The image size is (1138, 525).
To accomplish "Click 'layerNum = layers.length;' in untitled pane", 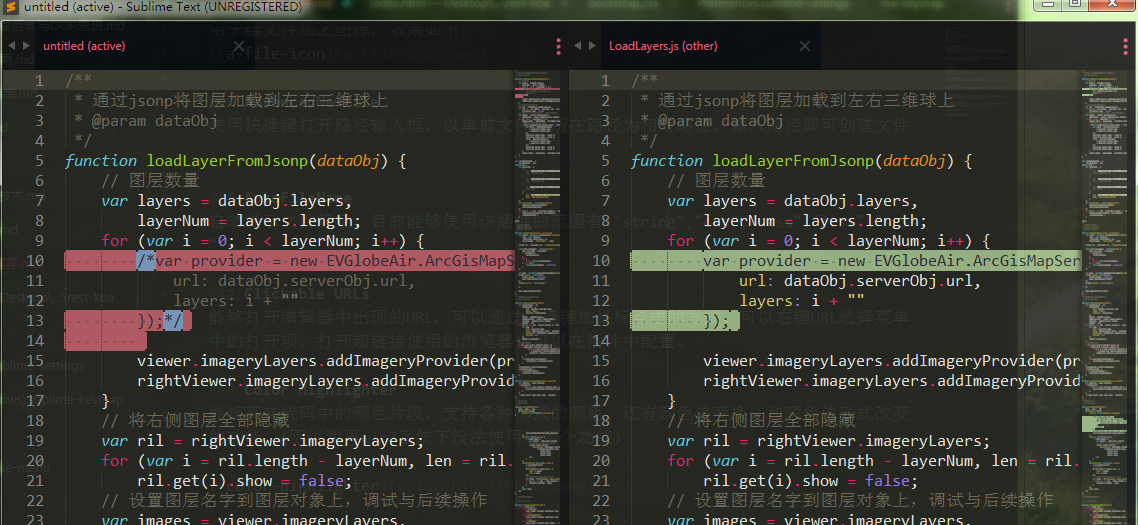I will [x=249, y=221].
